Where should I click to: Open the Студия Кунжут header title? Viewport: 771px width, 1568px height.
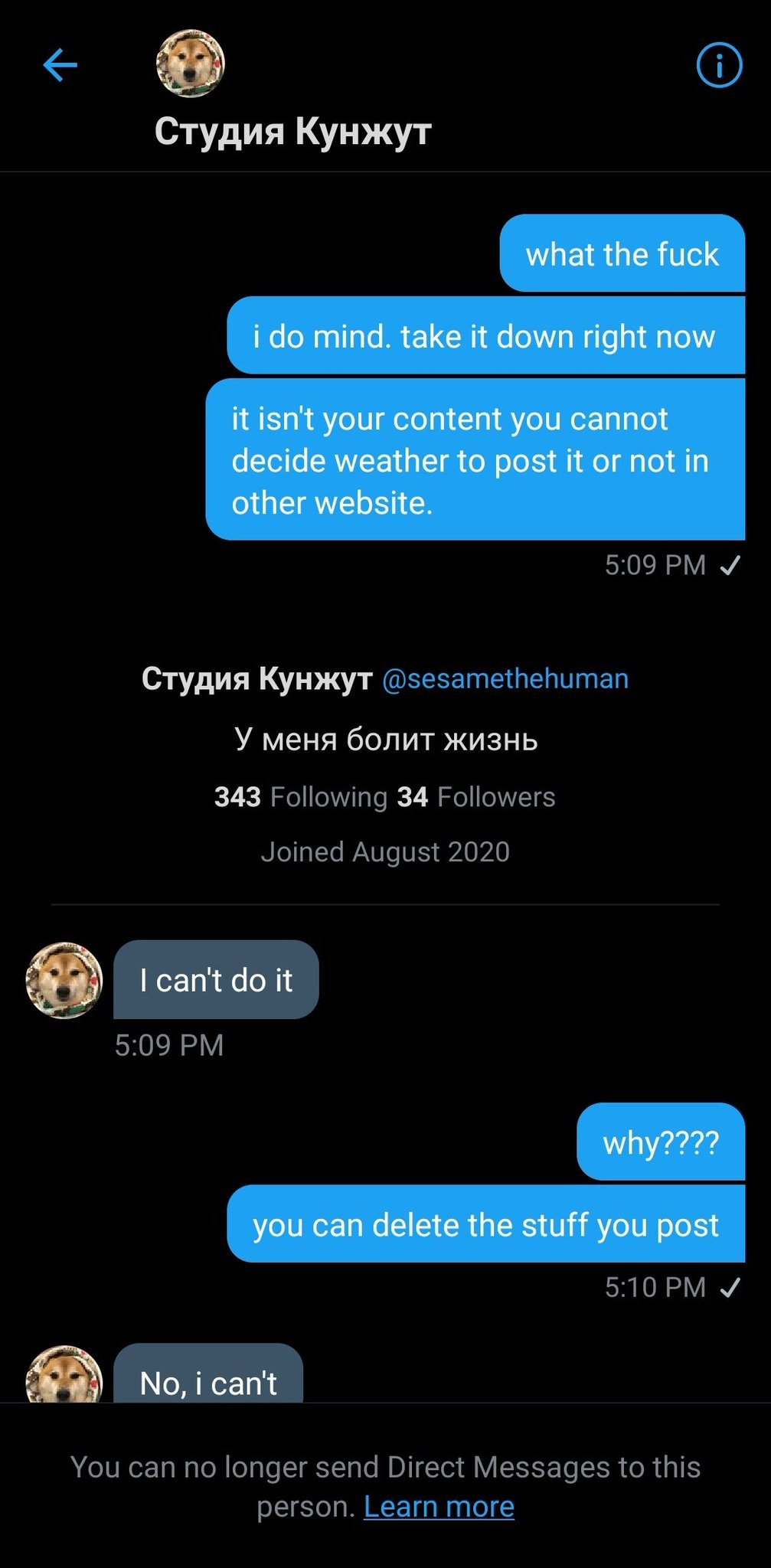click(292, 131)
